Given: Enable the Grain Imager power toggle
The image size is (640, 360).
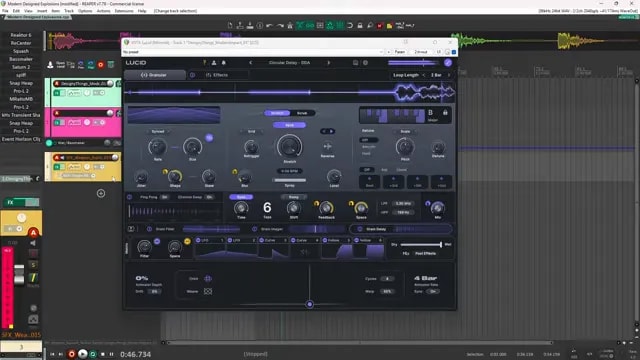Looking at the screenshot, I should [x=255, y=229].
